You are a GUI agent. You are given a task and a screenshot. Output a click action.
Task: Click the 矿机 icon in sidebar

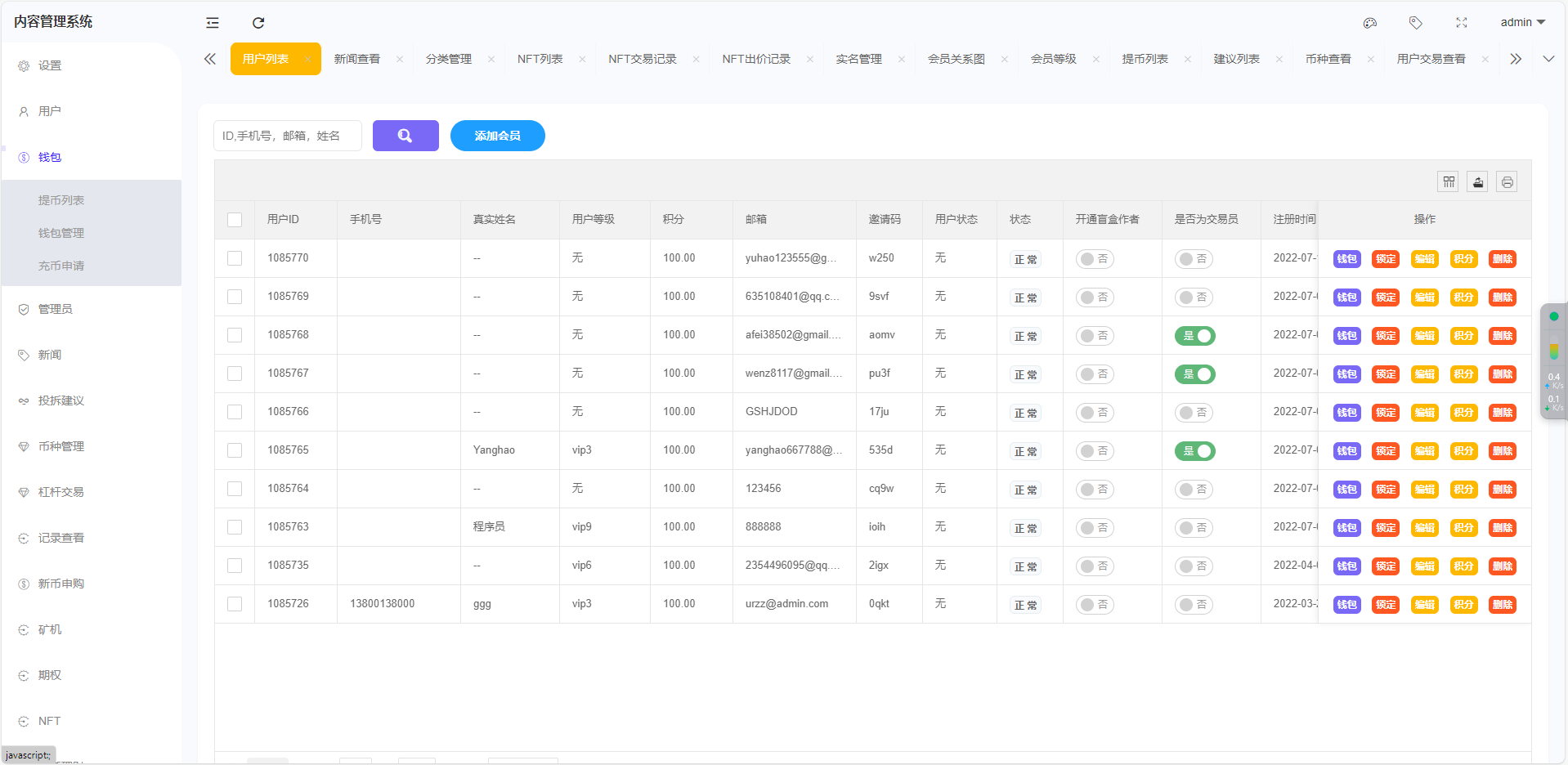(x=24, y=629)
